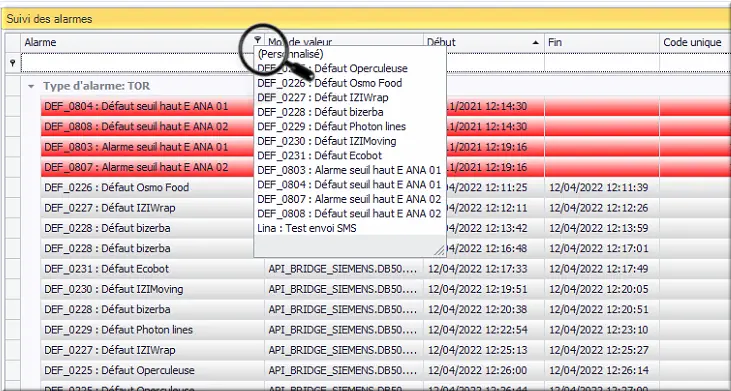The image size is (731, 391).
Task: Choose DEF_0803 Alarme seuil haut filter entry
Action: click(x=349, y=170)
